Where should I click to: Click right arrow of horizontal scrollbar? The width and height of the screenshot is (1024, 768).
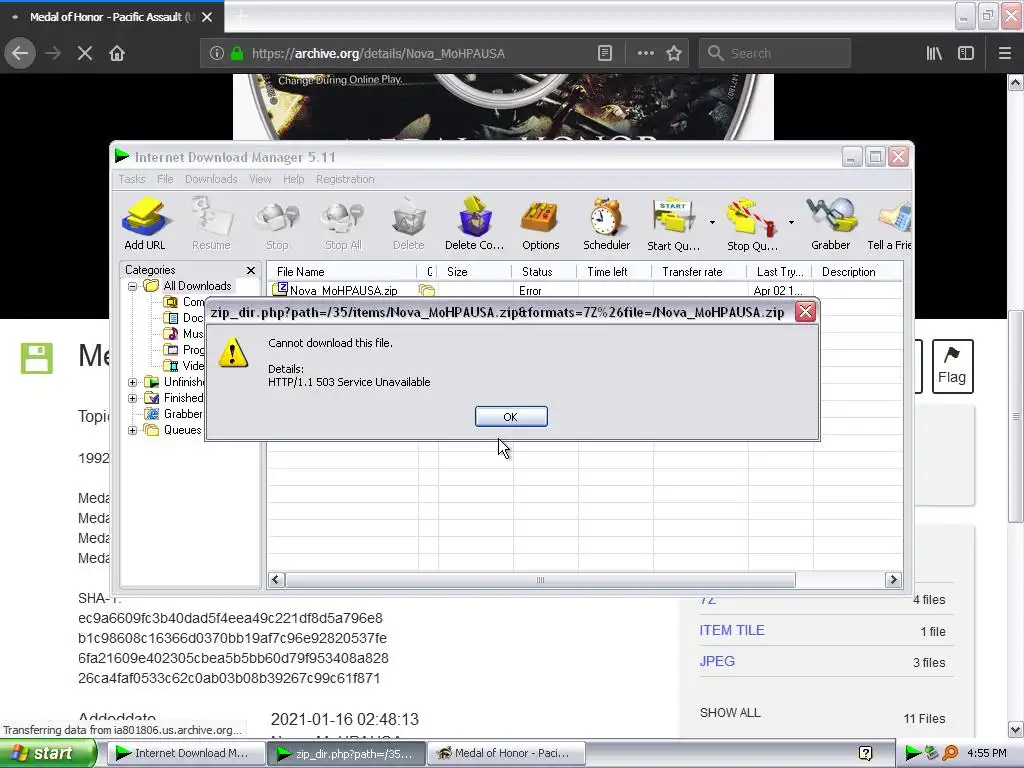[x=893, y=580]
